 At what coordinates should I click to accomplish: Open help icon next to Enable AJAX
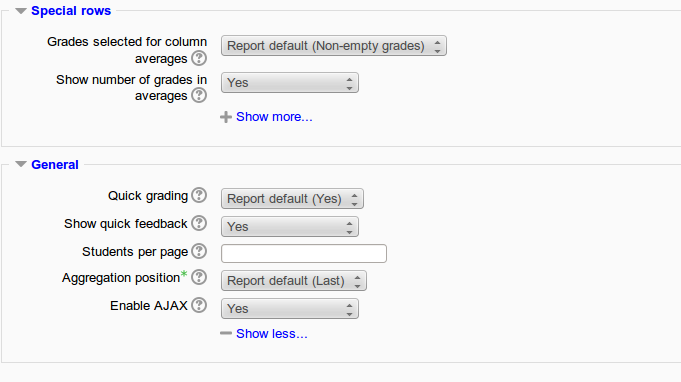pyautogui.click(x=199, y=305)
